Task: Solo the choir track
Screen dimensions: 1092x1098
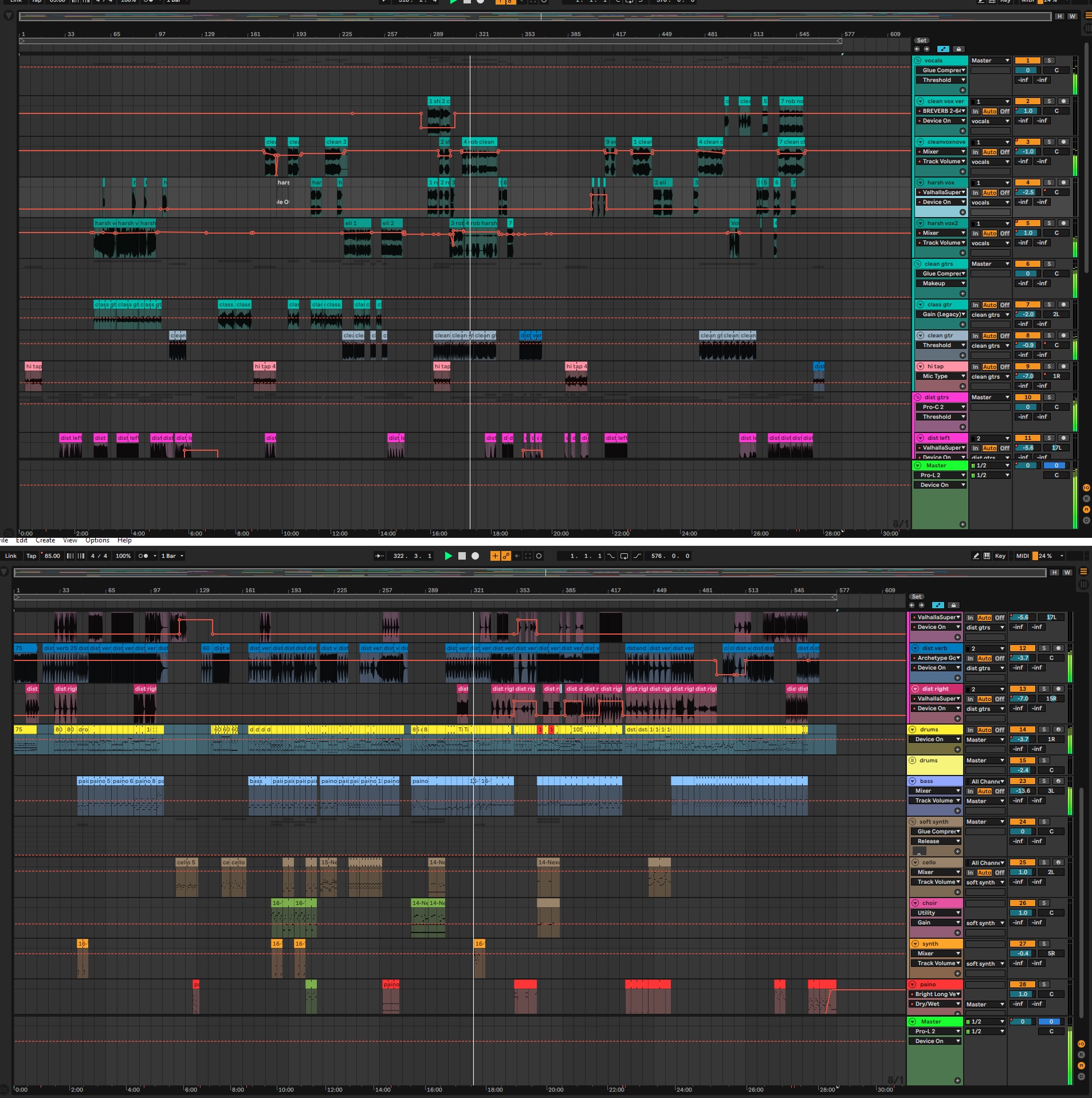Action: pos(1044,903)
